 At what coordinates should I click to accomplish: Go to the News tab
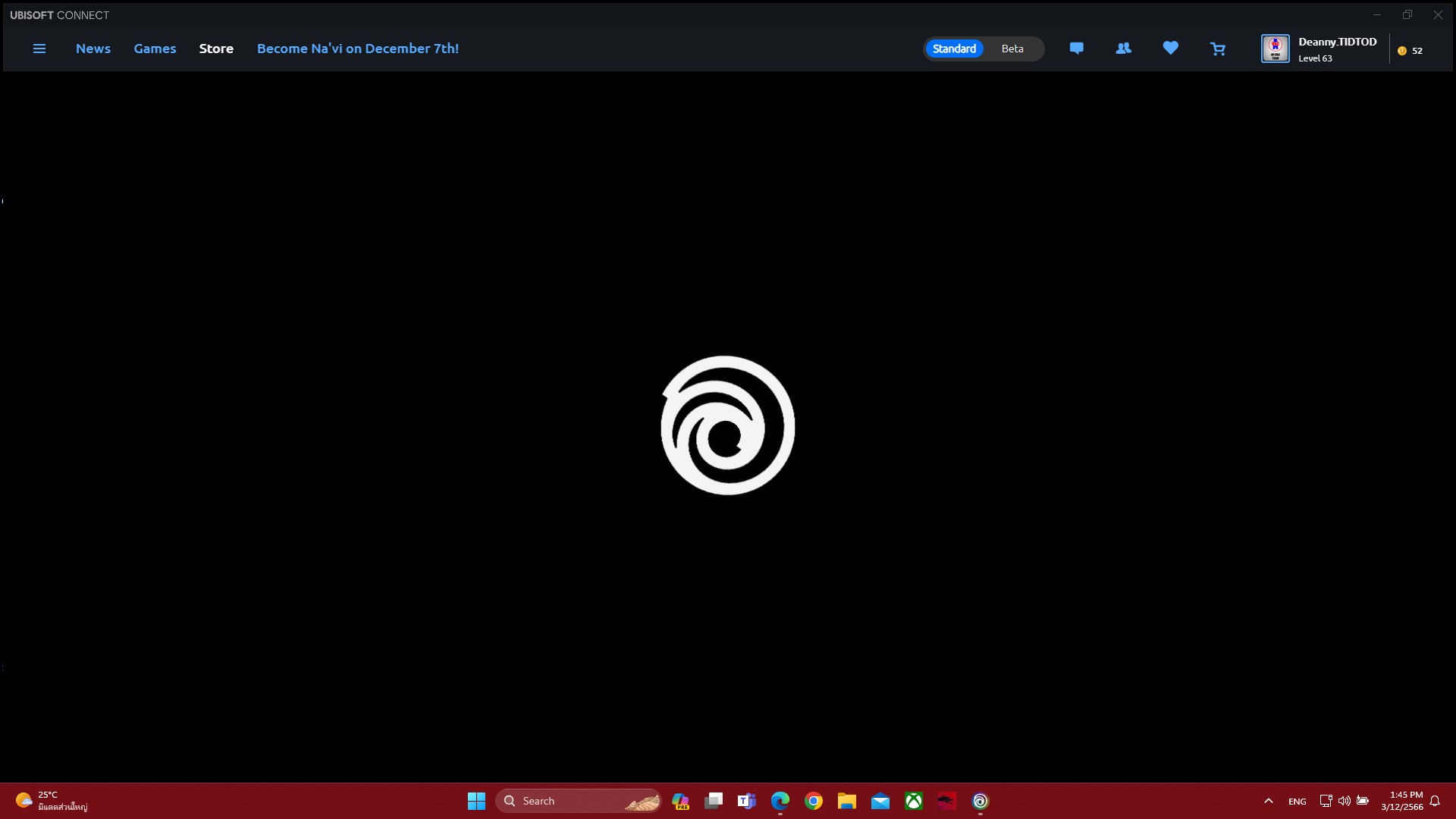coord(93,49)
